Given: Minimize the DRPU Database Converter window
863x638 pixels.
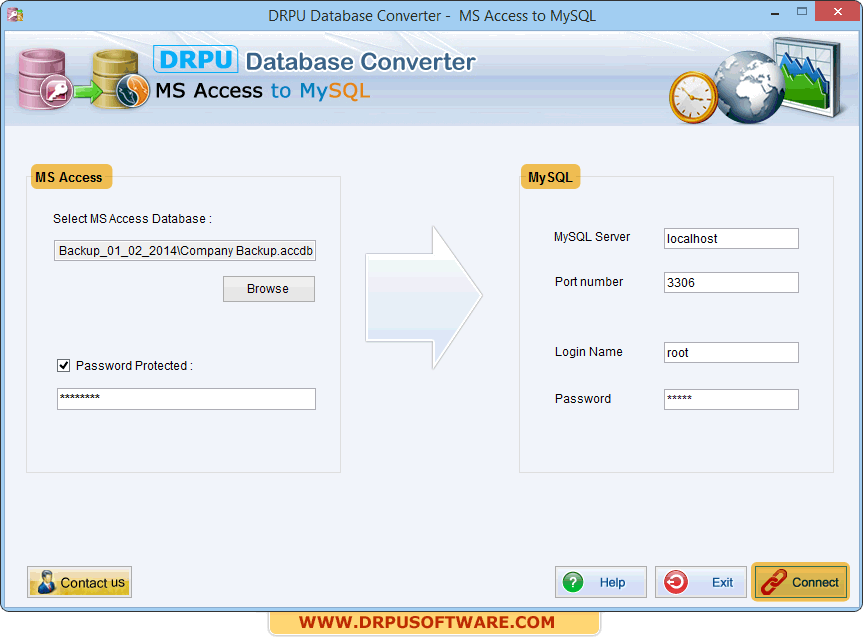Looking at the screenshot, I should click(x=775, y=12).
